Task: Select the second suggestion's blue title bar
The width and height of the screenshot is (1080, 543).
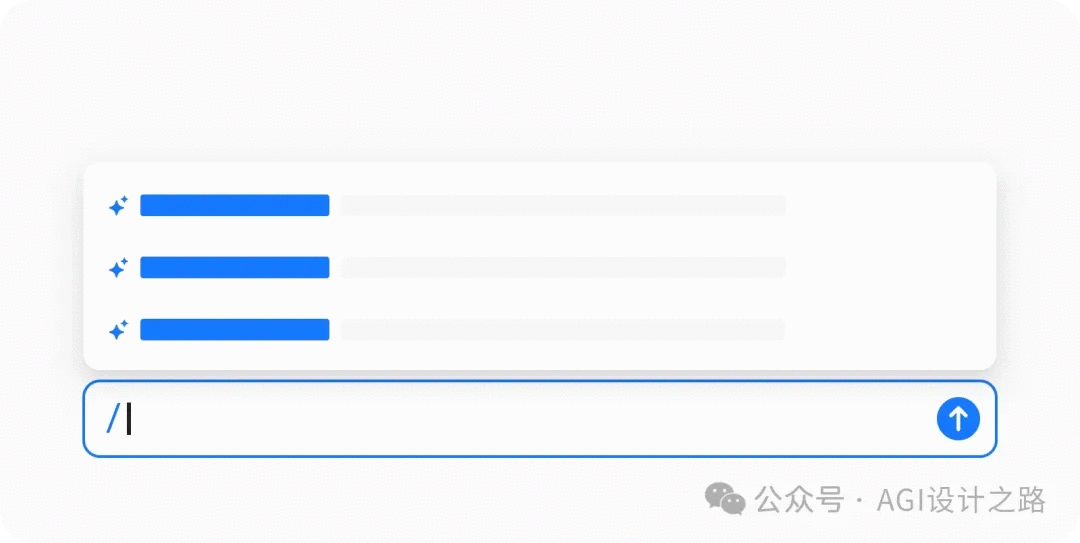Action: click(235, 267)
